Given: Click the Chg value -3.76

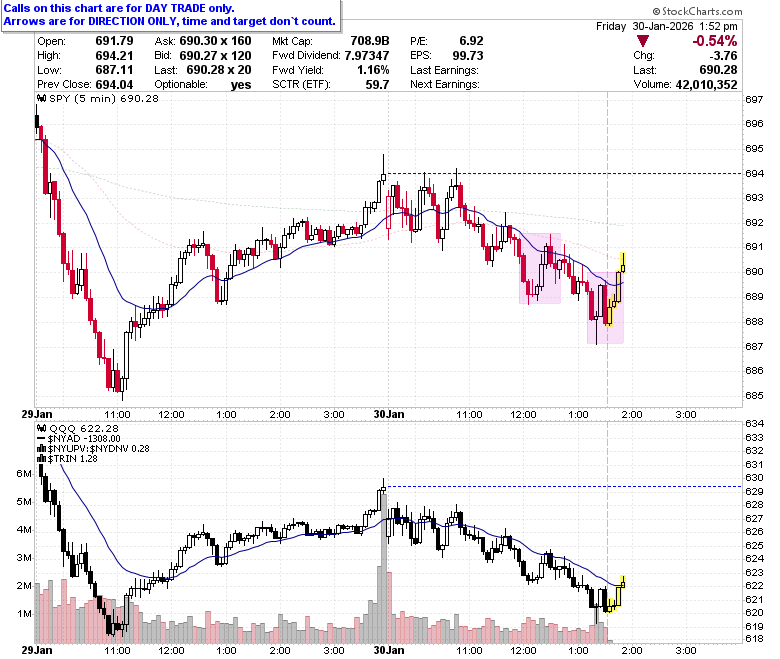Looking at the screenshot, I should [723, 55].
